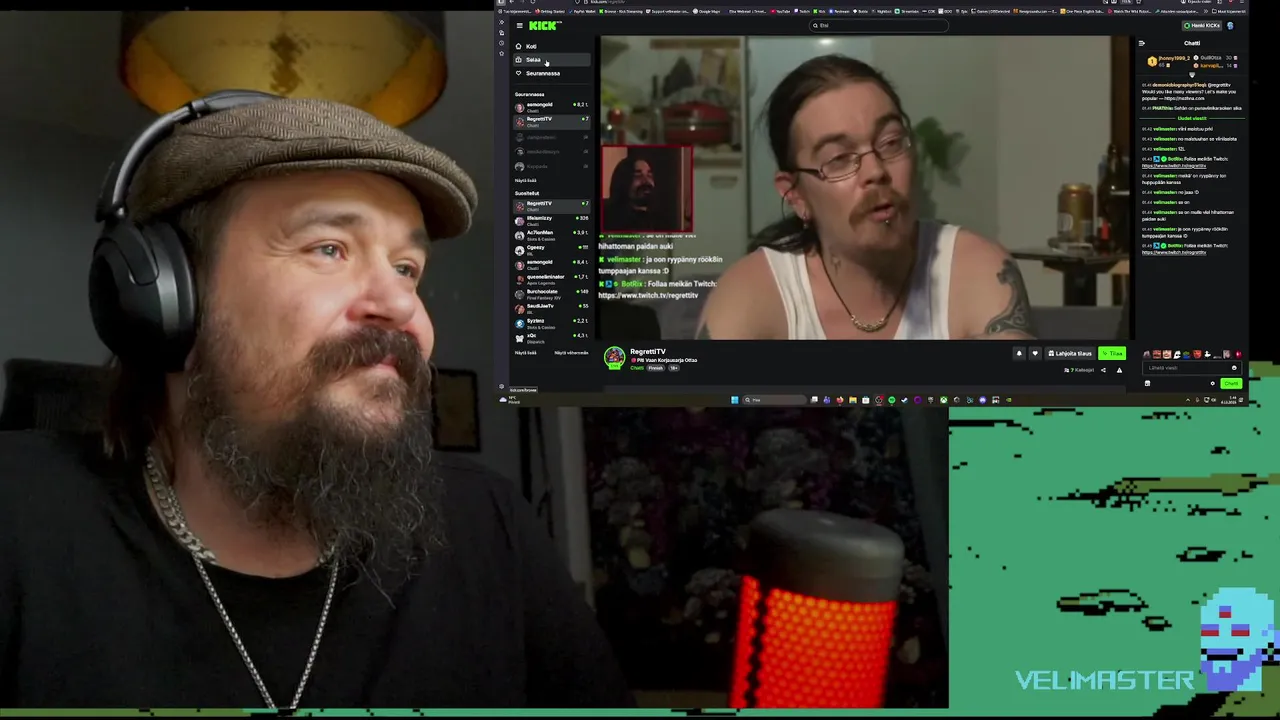Open Steam from the taskbar
Viewport: 1280px width, 720px height.
point(904,400)
